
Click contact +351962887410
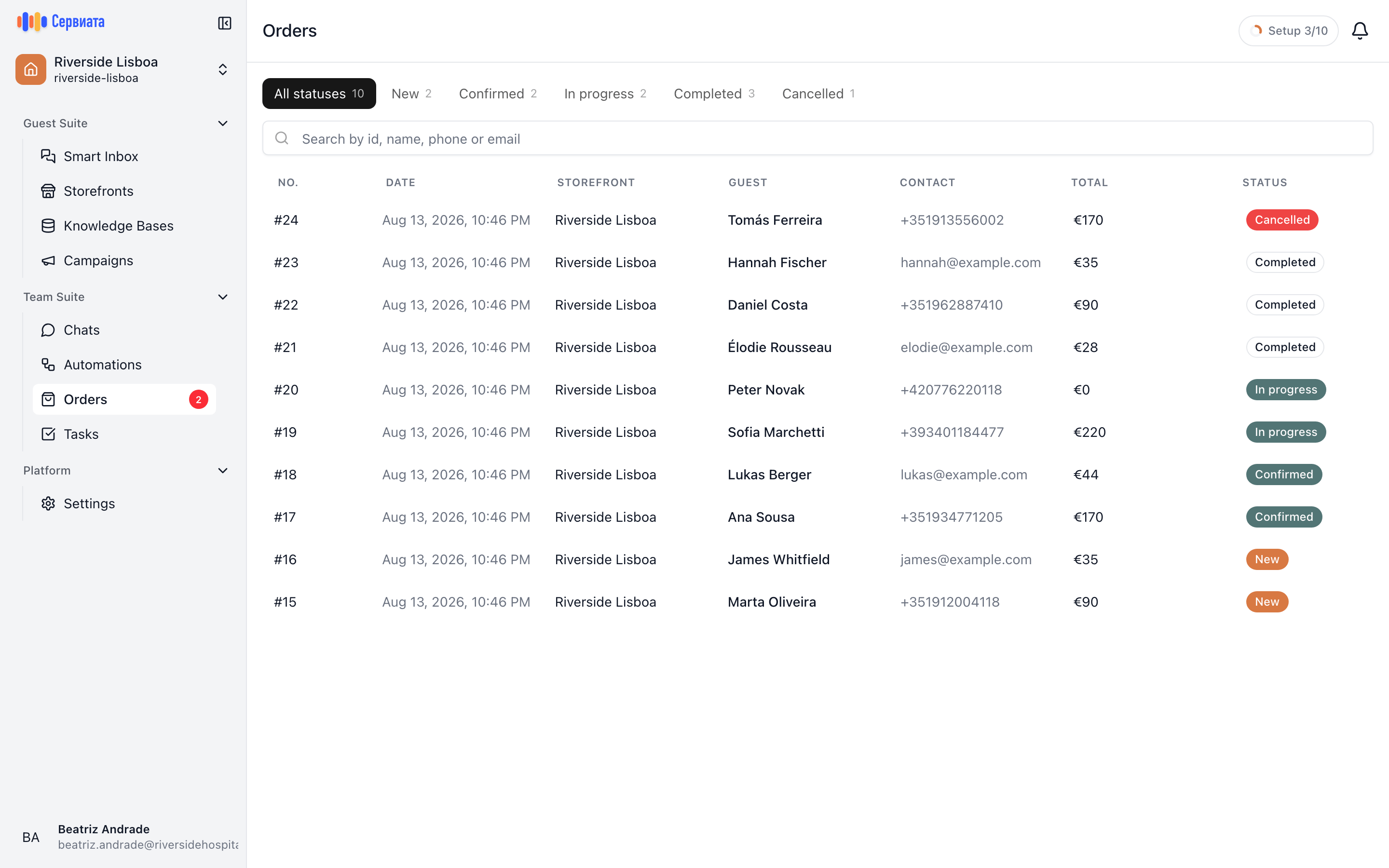[951, 305]
